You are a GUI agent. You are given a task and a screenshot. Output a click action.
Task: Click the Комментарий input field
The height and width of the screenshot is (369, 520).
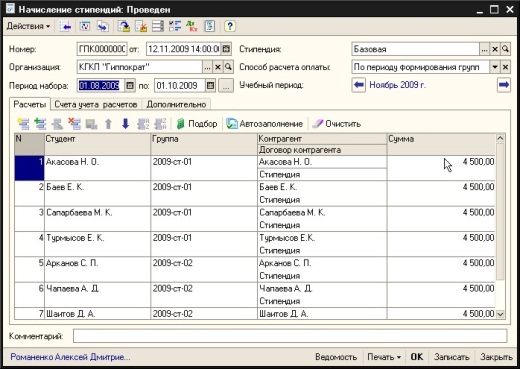click(x=290, y=336)
